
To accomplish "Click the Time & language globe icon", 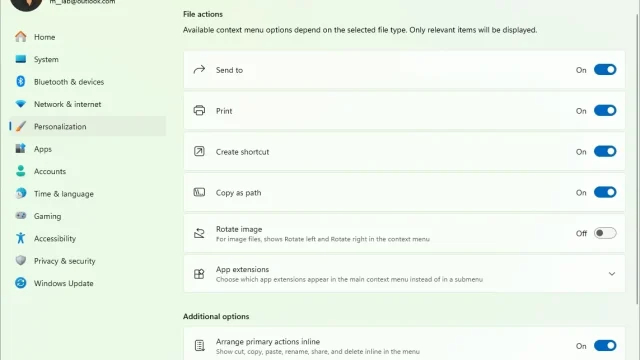I will coord(20,193).
